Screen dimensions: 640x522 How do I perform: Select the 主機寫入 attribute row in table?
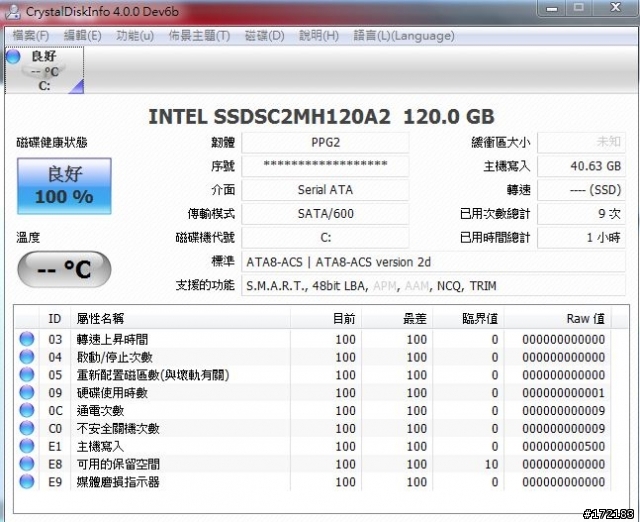[313, 446]
